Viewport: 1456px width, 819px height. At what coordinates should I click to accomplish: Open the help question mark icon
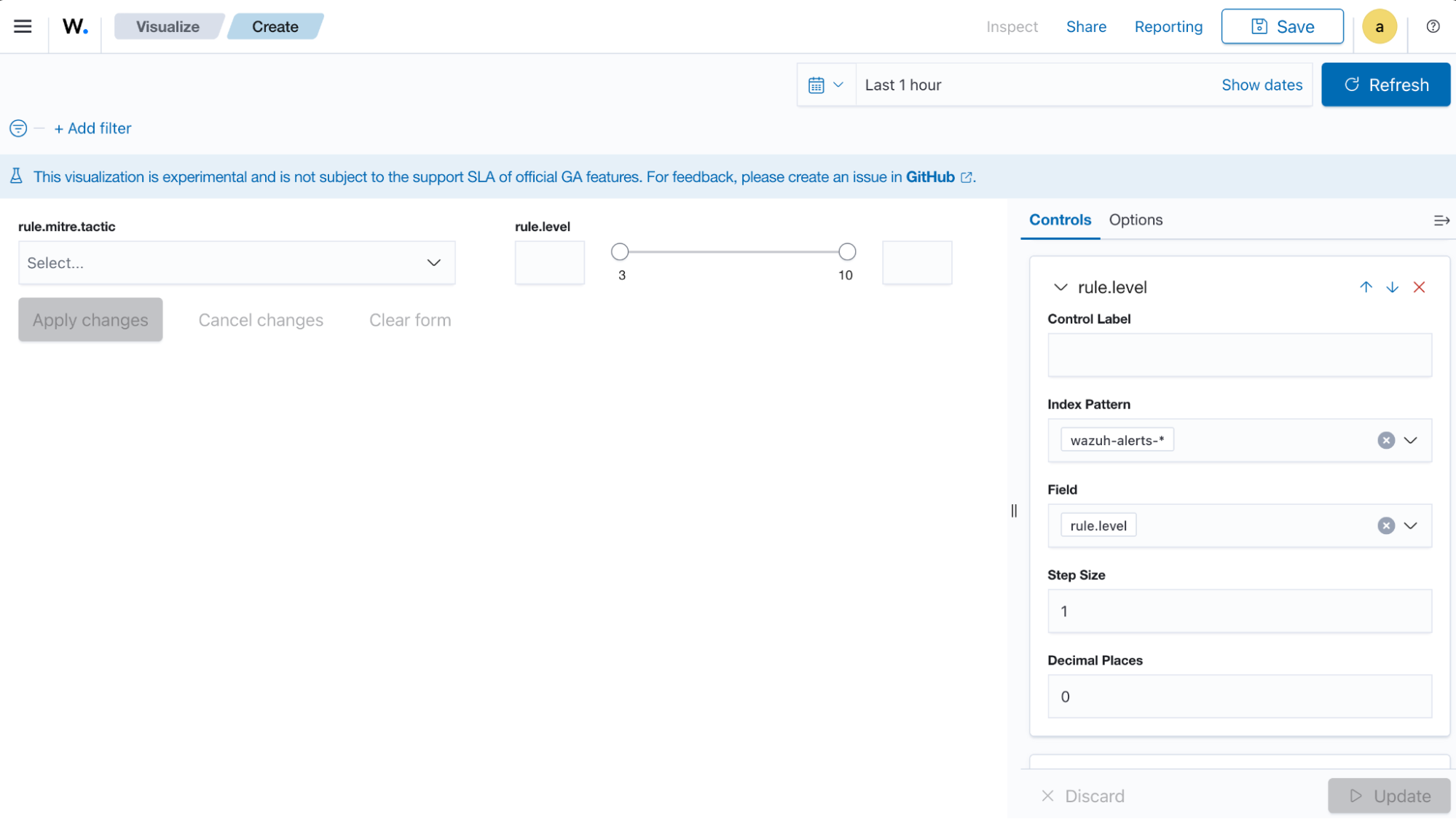point(1432,26)
